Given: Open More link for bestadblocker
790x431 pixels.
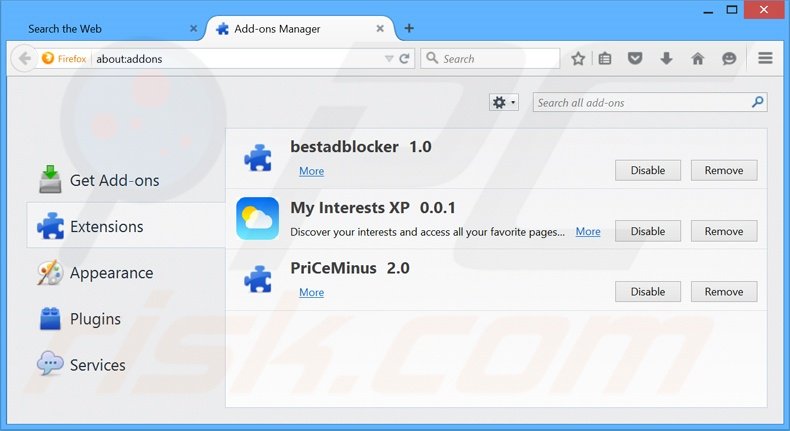Looking at the screenshot, I should (311, 171).
